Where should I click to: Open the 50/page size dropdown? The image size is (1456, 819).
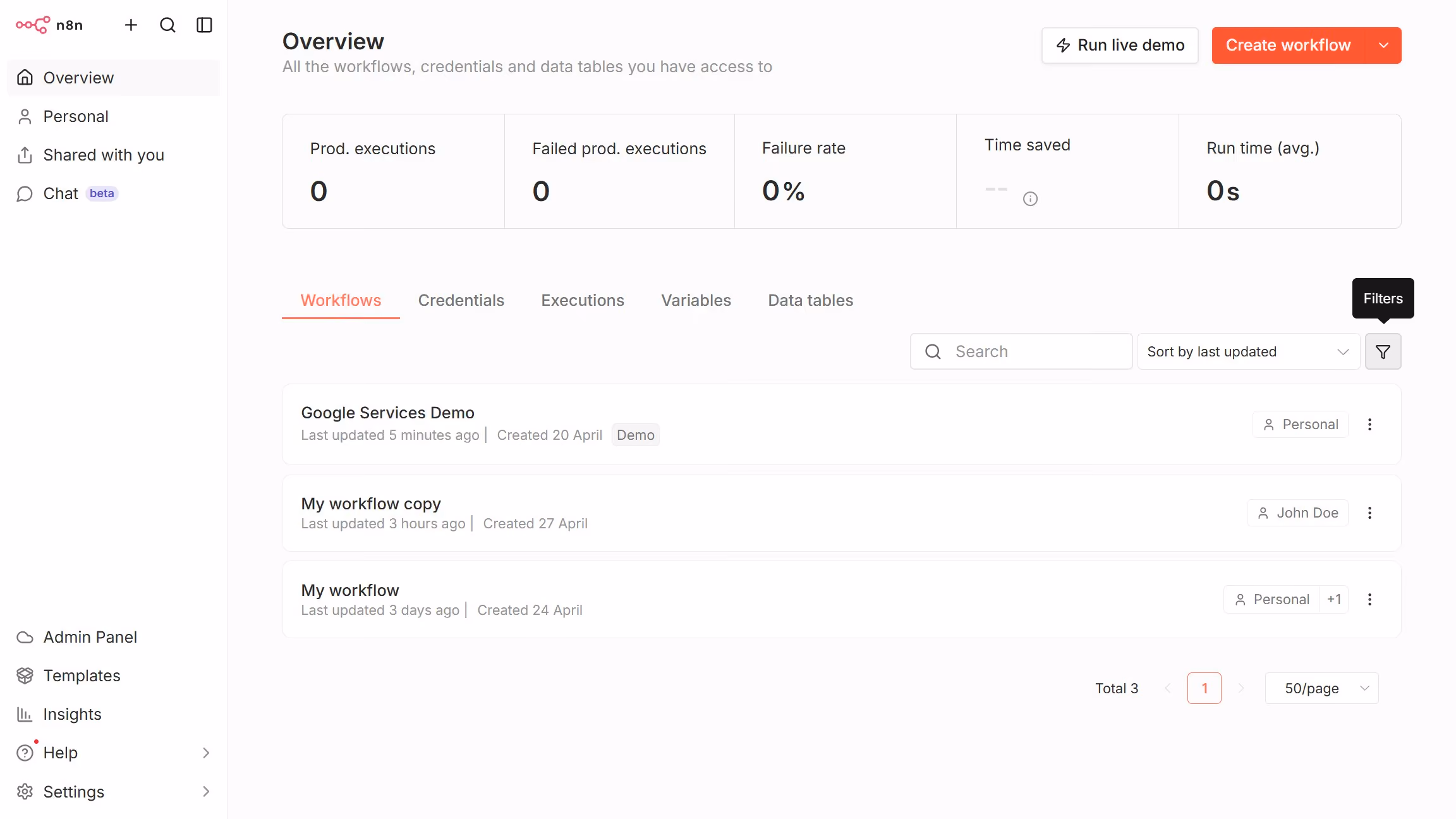click(x=1322, y=688)
